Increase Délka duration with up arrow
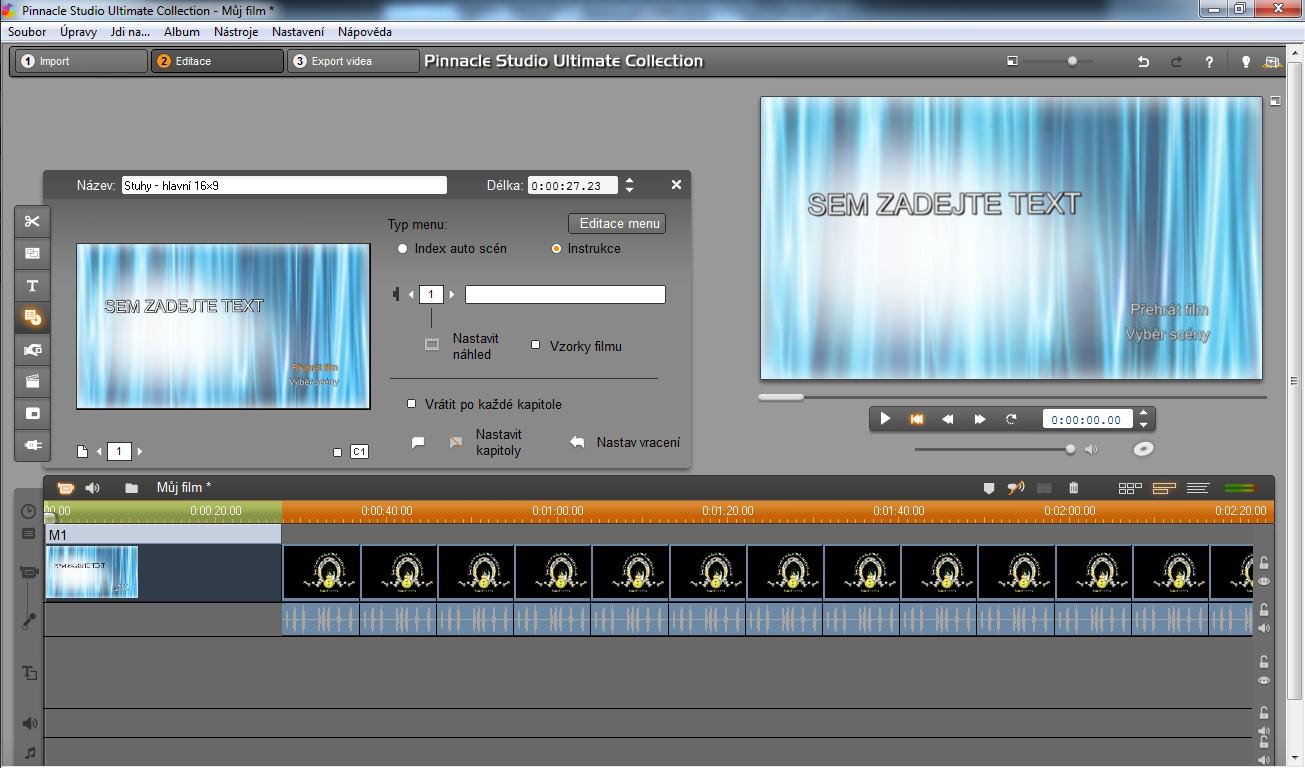1305x768 pixels. pos(629,180)
